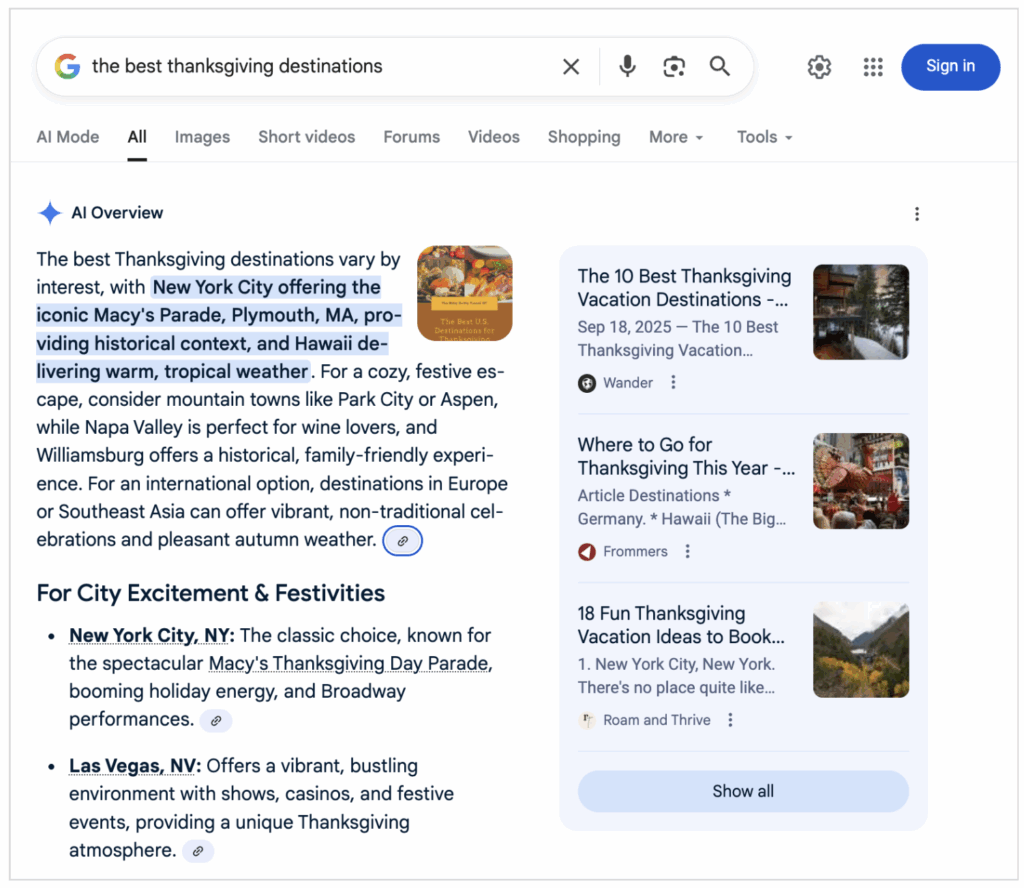Open the Tools dropdown
Viewport: 1024px width, 888px height.
[x=763, y=137]
